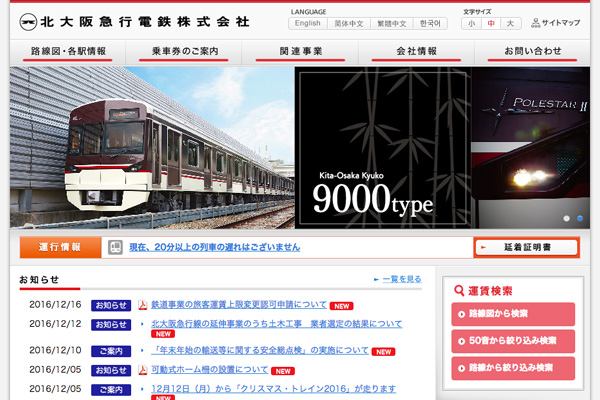The image size is (600, 400).
Task: Switch language to 繁體中文
Action: tap(391, 23)
